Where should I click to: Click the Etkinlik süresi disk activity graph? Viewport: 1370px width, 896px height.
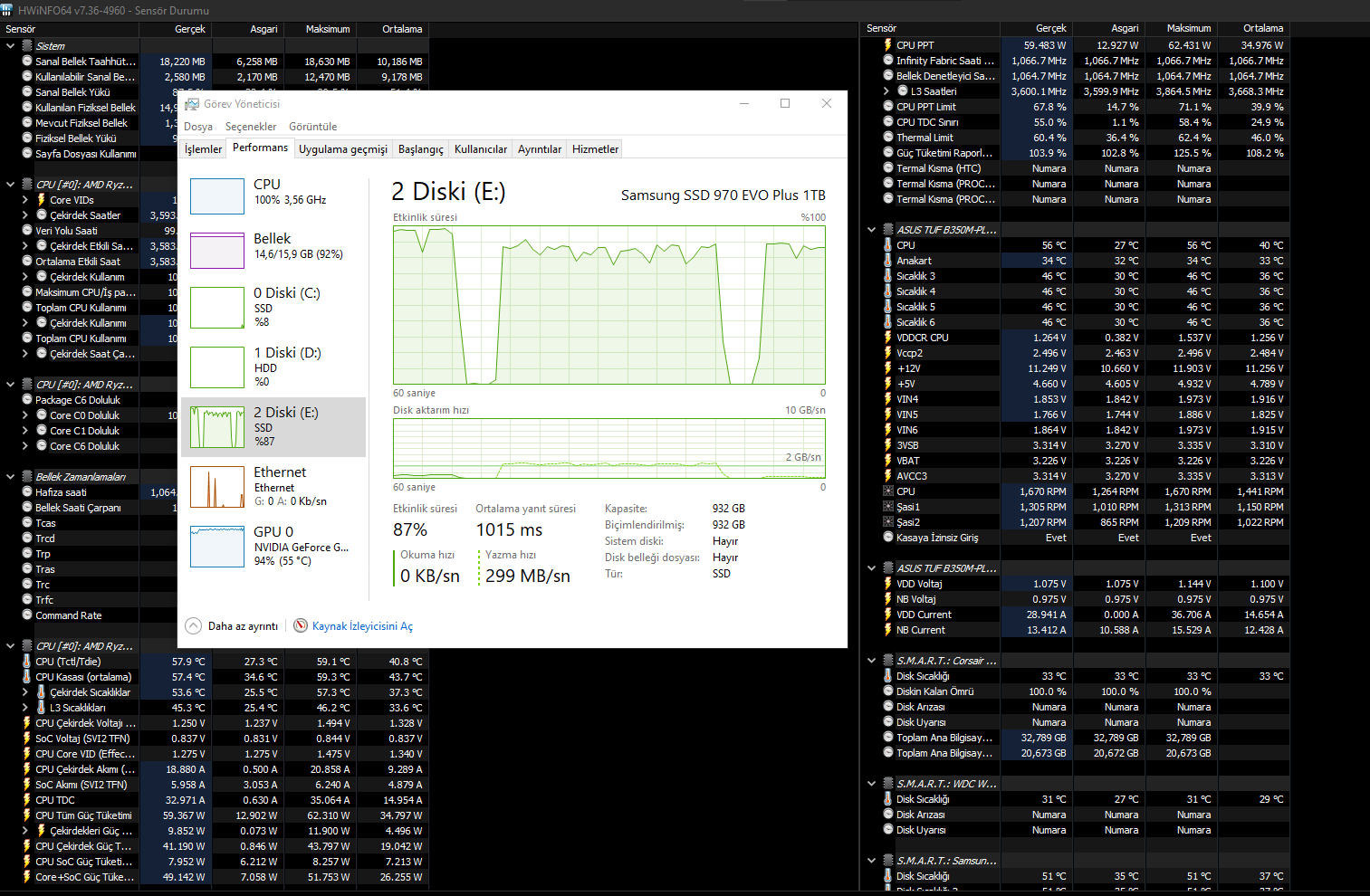[x=609, y=305]
